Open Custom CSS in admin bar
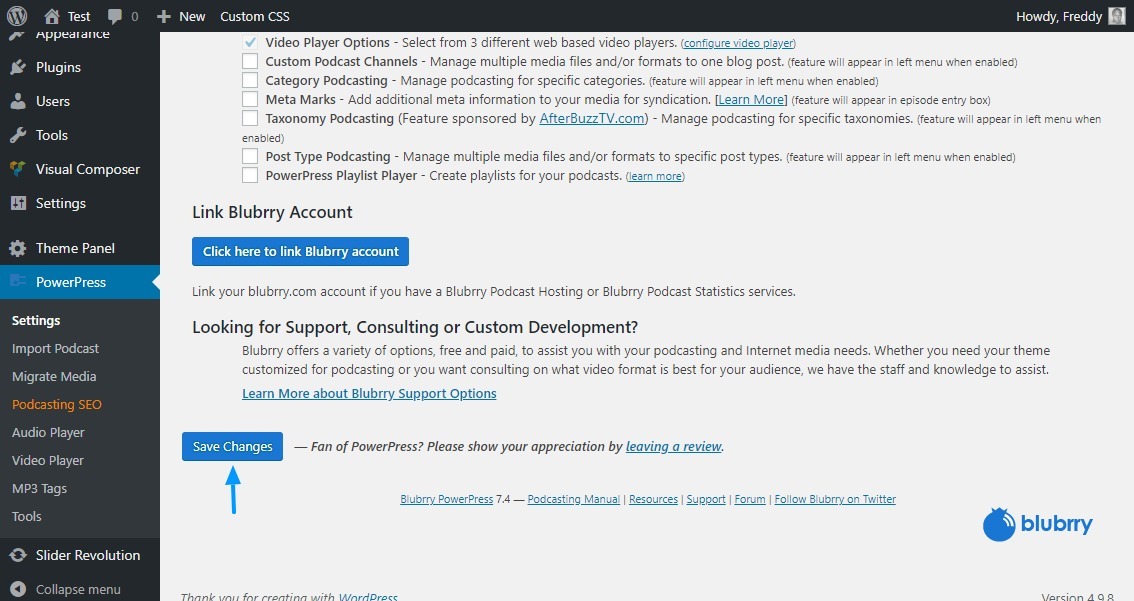The width and height of the screenshot is (1134, 601). [x=255, y=16]
